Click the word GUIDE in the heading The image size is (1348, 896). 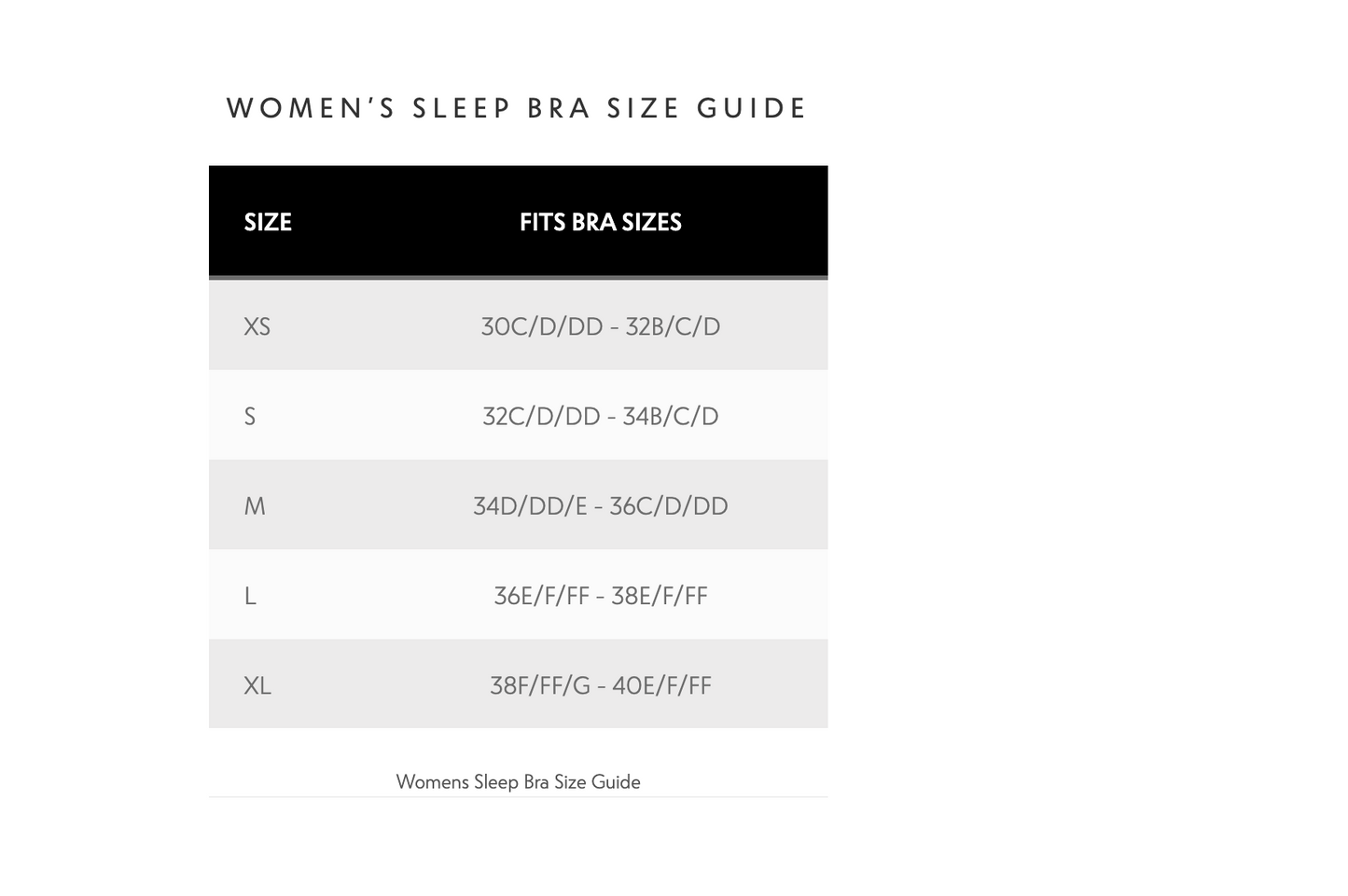click(x=751, y=109)
